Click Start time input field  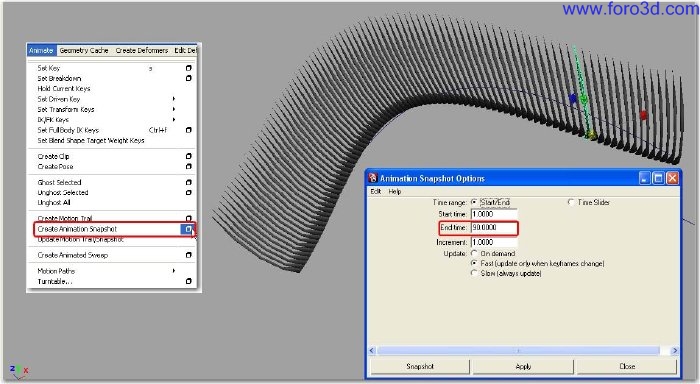pos(494,214)
